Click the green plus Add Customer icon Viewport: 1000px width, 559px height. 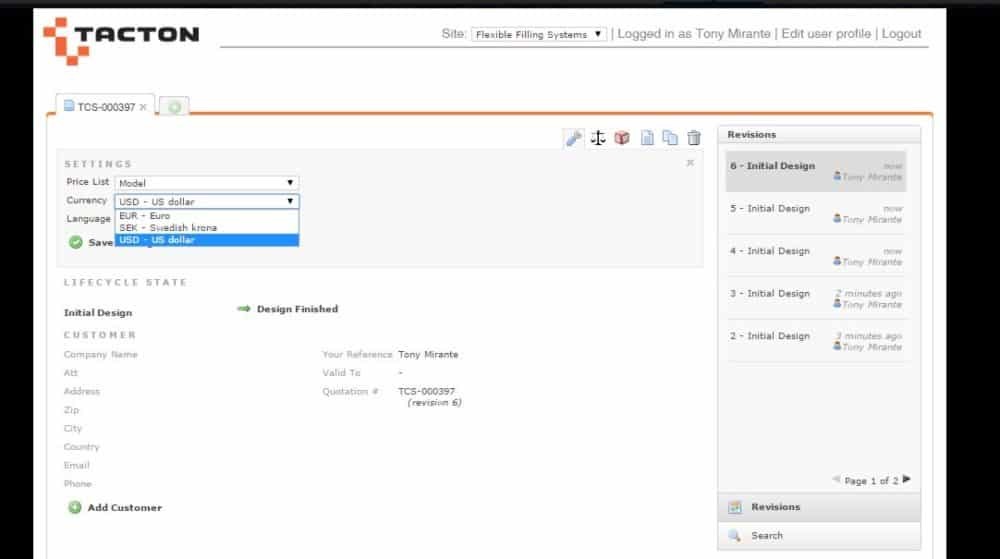75,508
